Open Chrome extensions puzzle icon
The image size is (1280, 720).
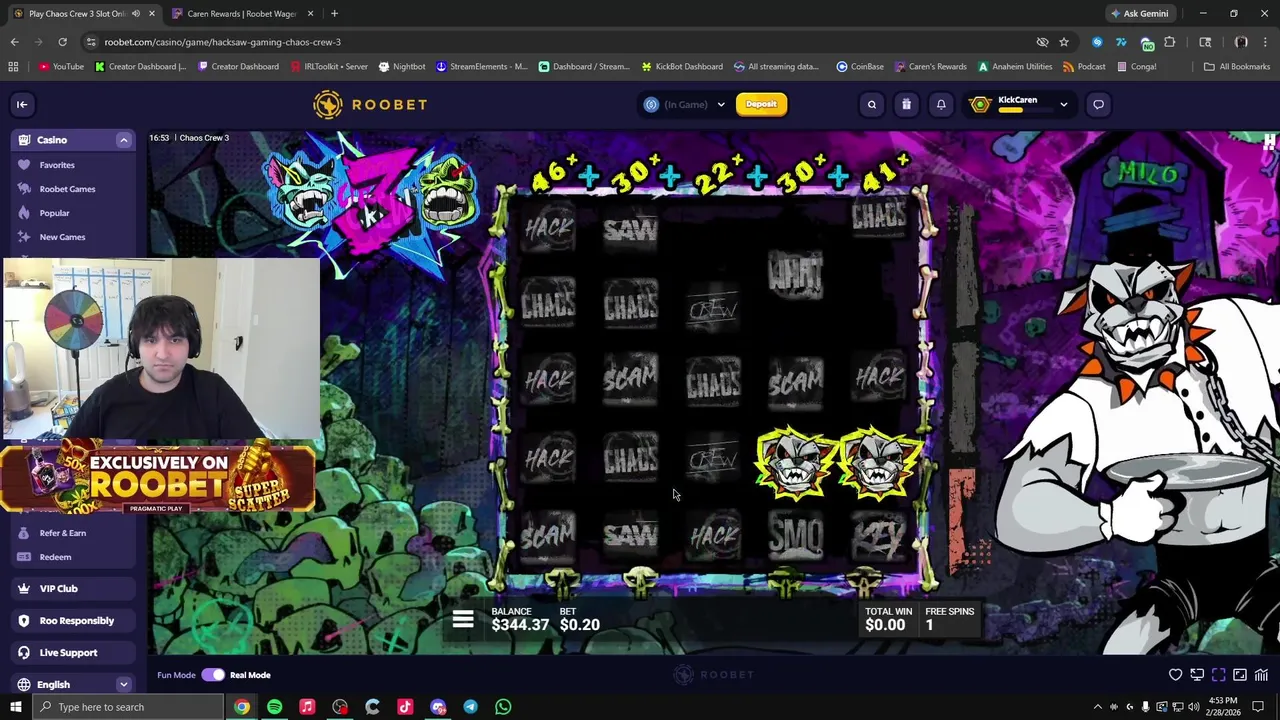pyautogui.click(x=1170, y=42)
